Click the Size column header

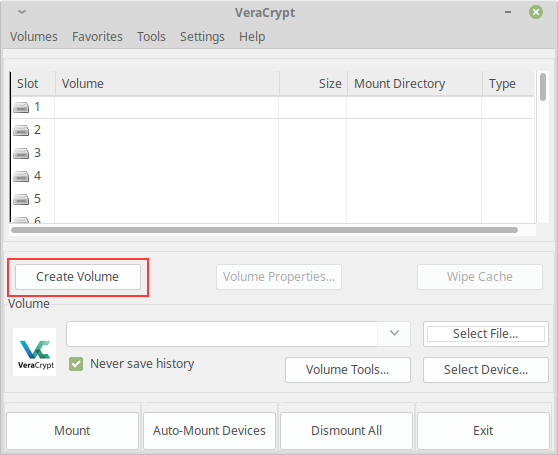313,84
